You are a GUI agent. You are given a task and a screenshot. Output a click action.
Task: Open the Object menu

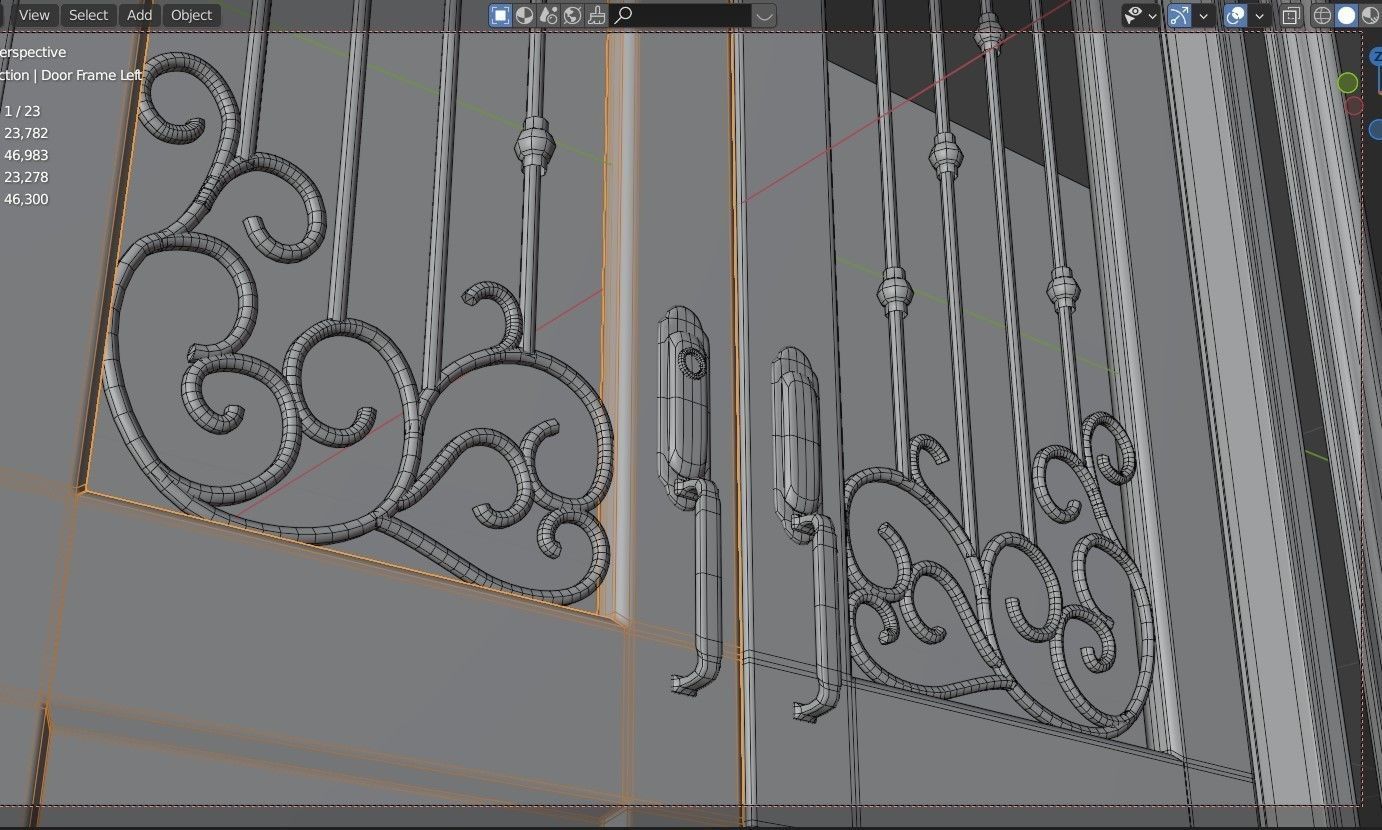tap(191, 15)
